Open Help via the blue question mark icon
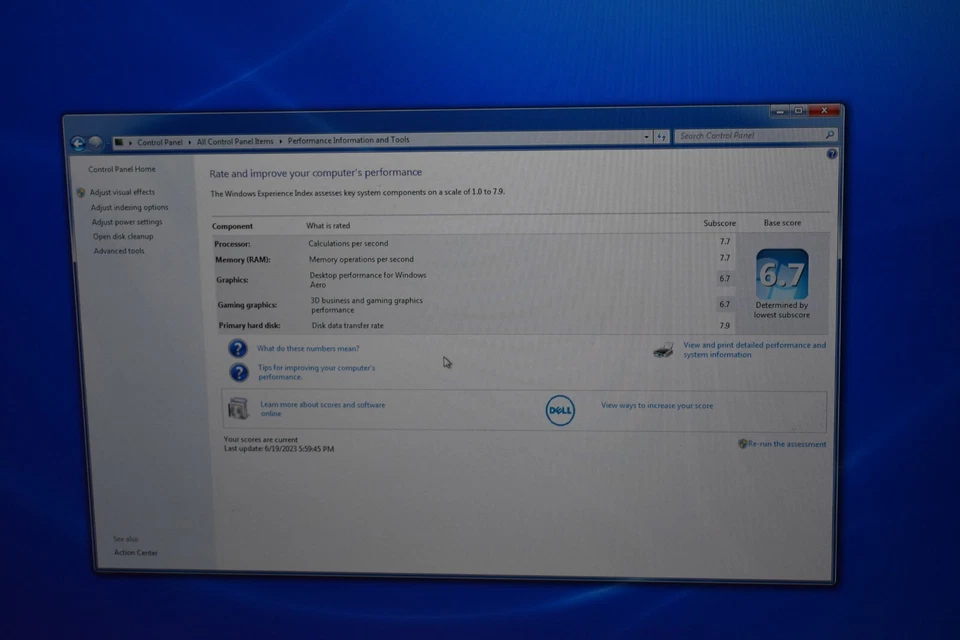 [831, 154]
